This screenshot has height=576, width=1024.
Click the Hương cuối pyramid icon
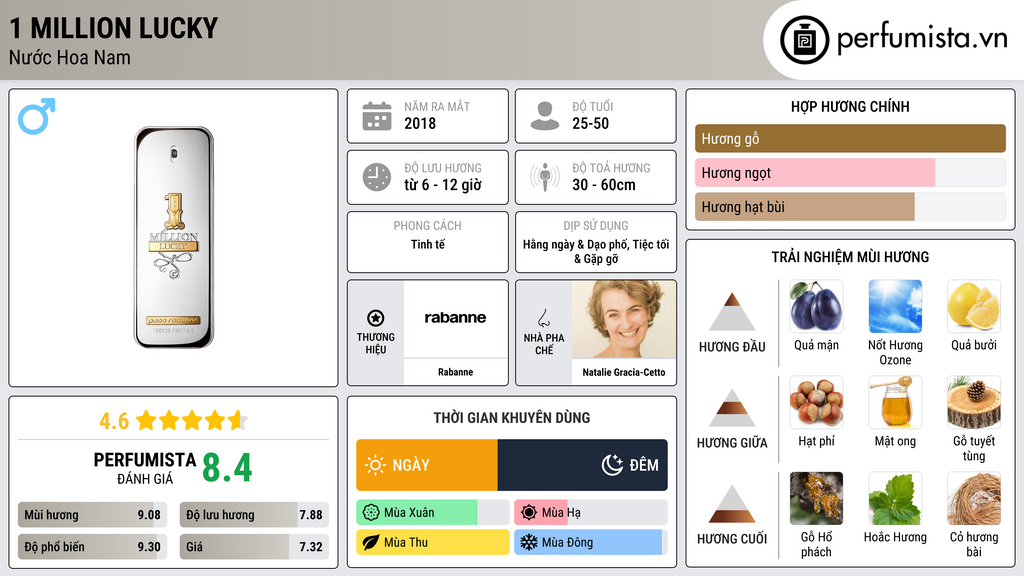coord(732,504)
